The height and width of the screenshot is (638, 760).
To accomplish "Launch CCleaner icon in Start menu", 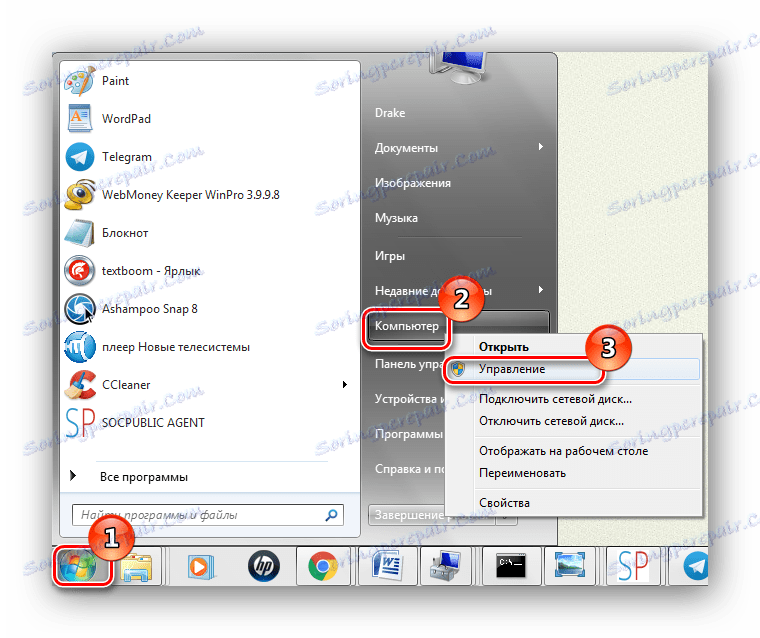I will 79,384.
